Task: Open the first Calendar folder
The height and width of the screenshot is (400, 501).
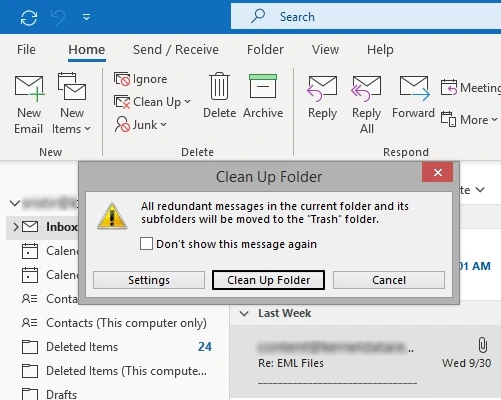Action: pyautogui.click(x=50, y=251)
